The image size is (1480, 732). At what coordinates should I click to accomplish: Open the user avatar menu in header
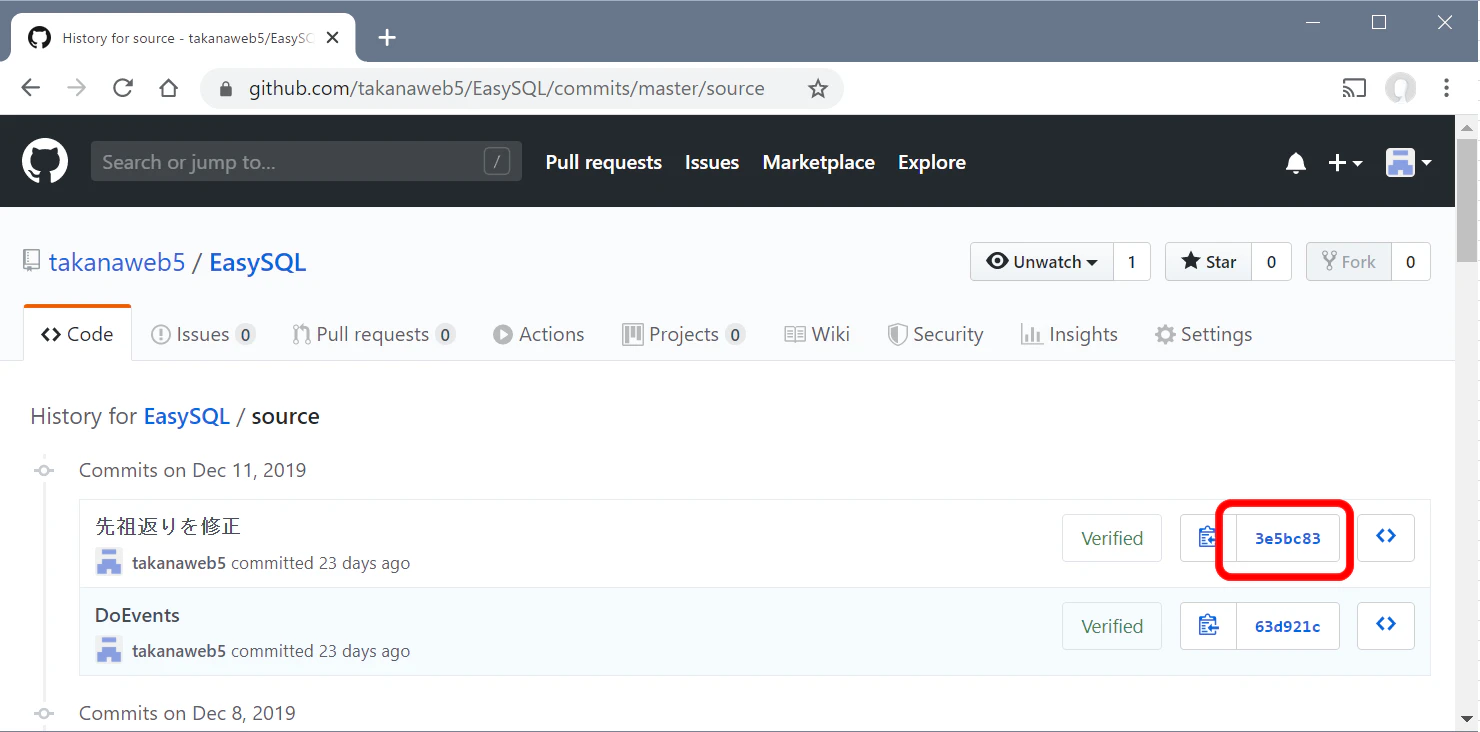[1408, 162]
